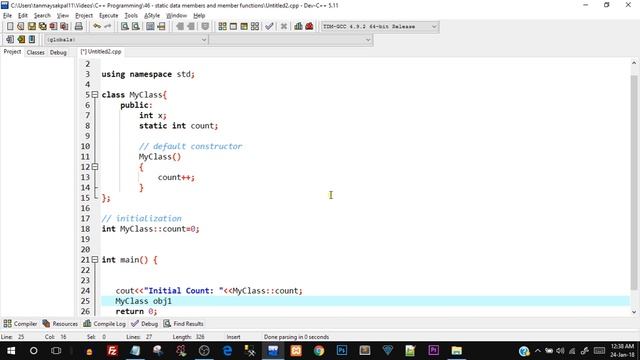The image size is (640, 360).
Task: Click the Close All files toolbar icon
Action: tap(64, 27)
